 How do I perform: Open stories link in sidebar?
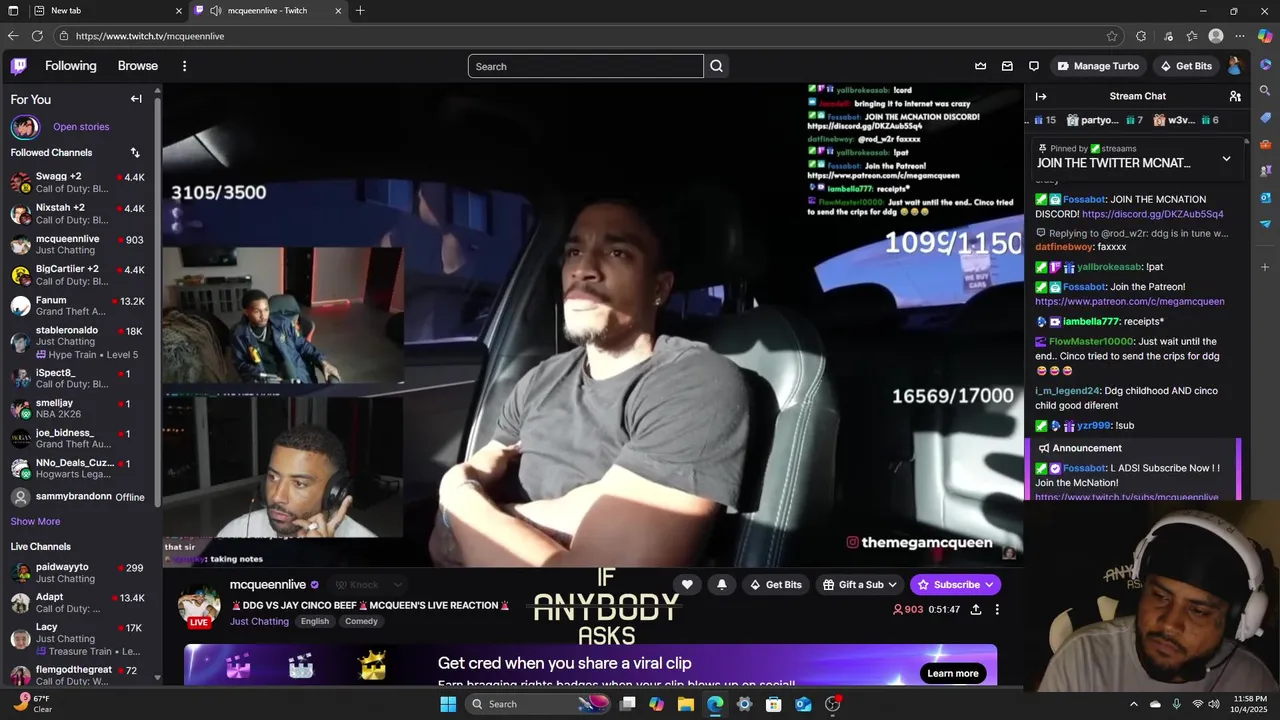point(81,127)
